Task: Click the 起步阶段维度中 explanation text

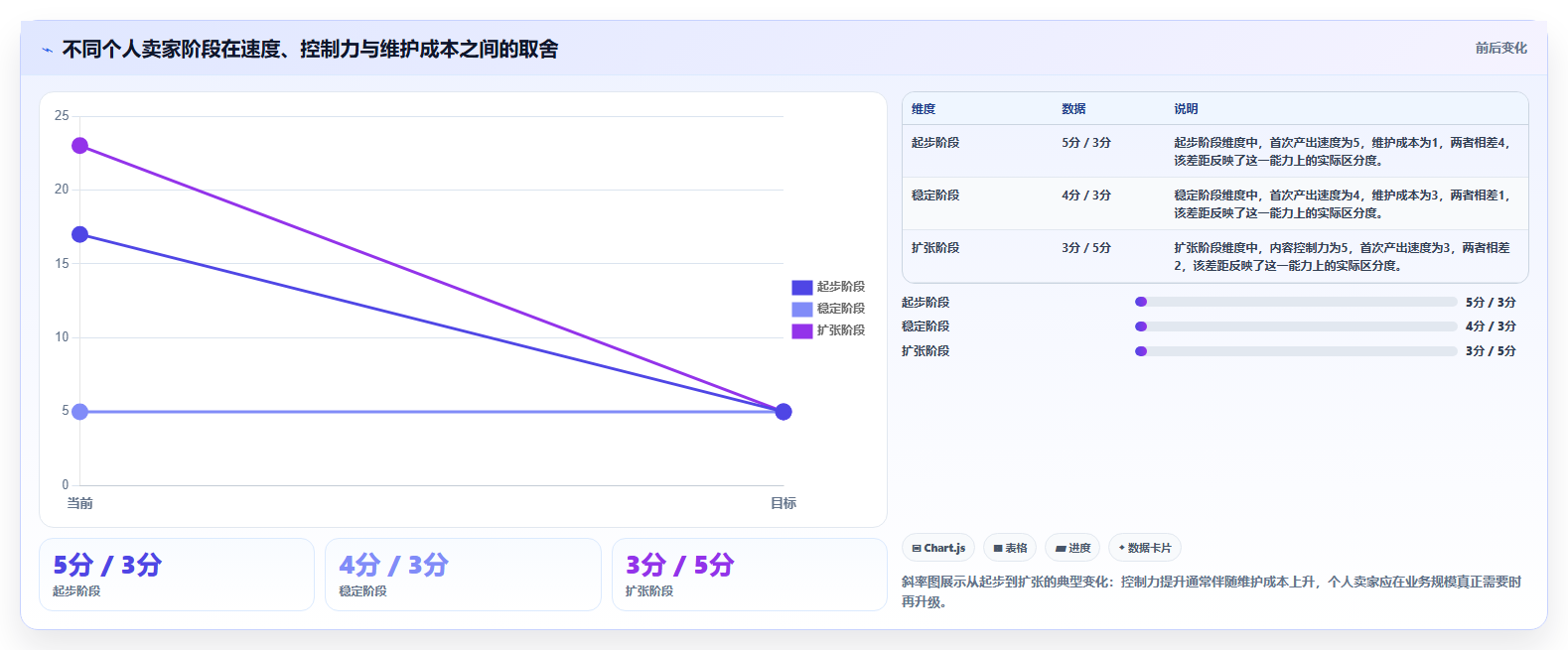Action: 1342,152
